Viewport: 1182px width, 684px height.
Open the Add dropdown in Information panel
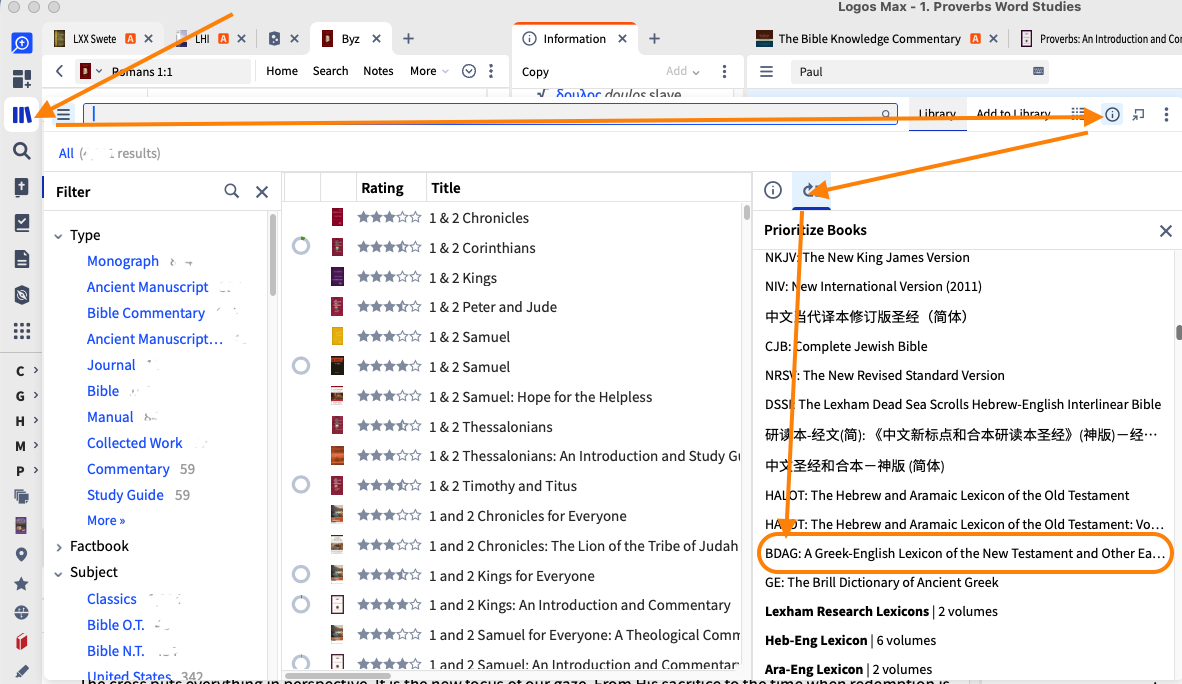[683, 71]
